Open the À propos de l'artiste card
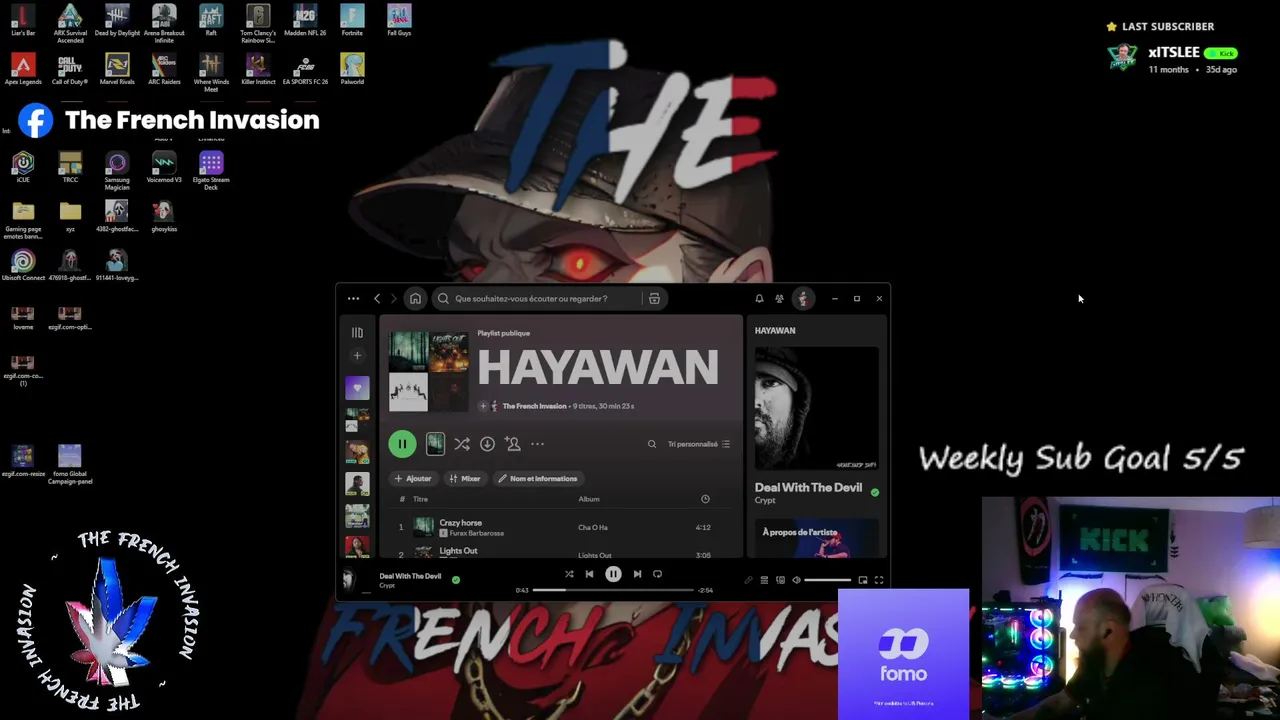This screenshot has height=720, width=1280. (x=817, y=538)
